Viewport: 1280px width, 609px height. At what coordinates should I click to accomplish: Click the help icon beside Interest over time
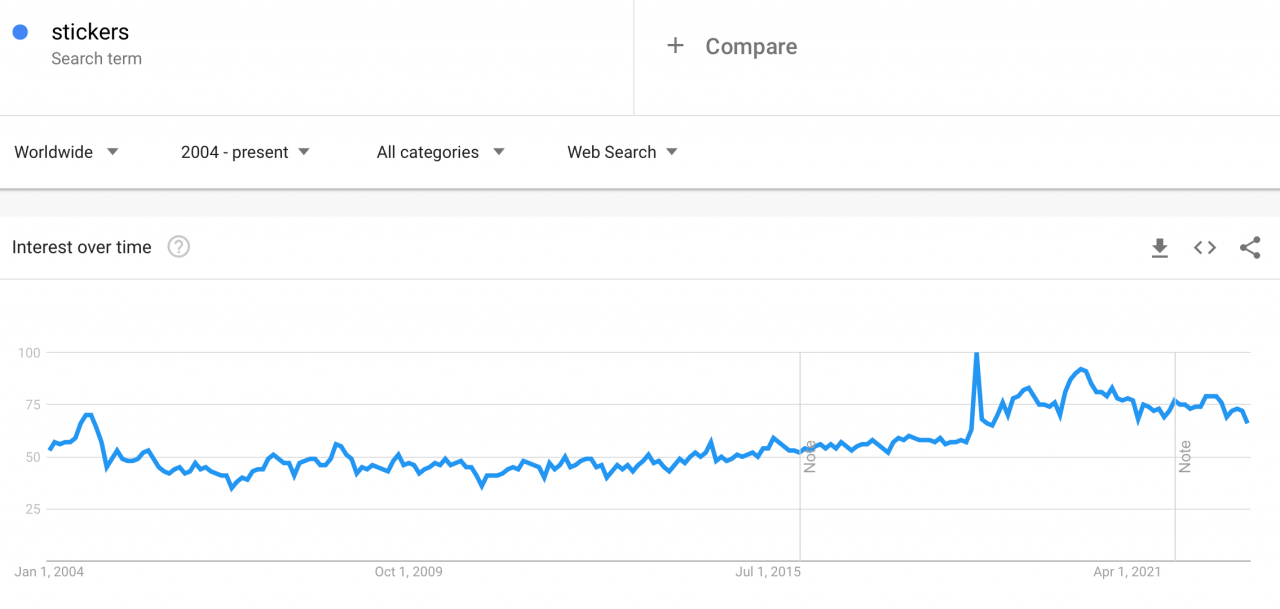point(179,247)
